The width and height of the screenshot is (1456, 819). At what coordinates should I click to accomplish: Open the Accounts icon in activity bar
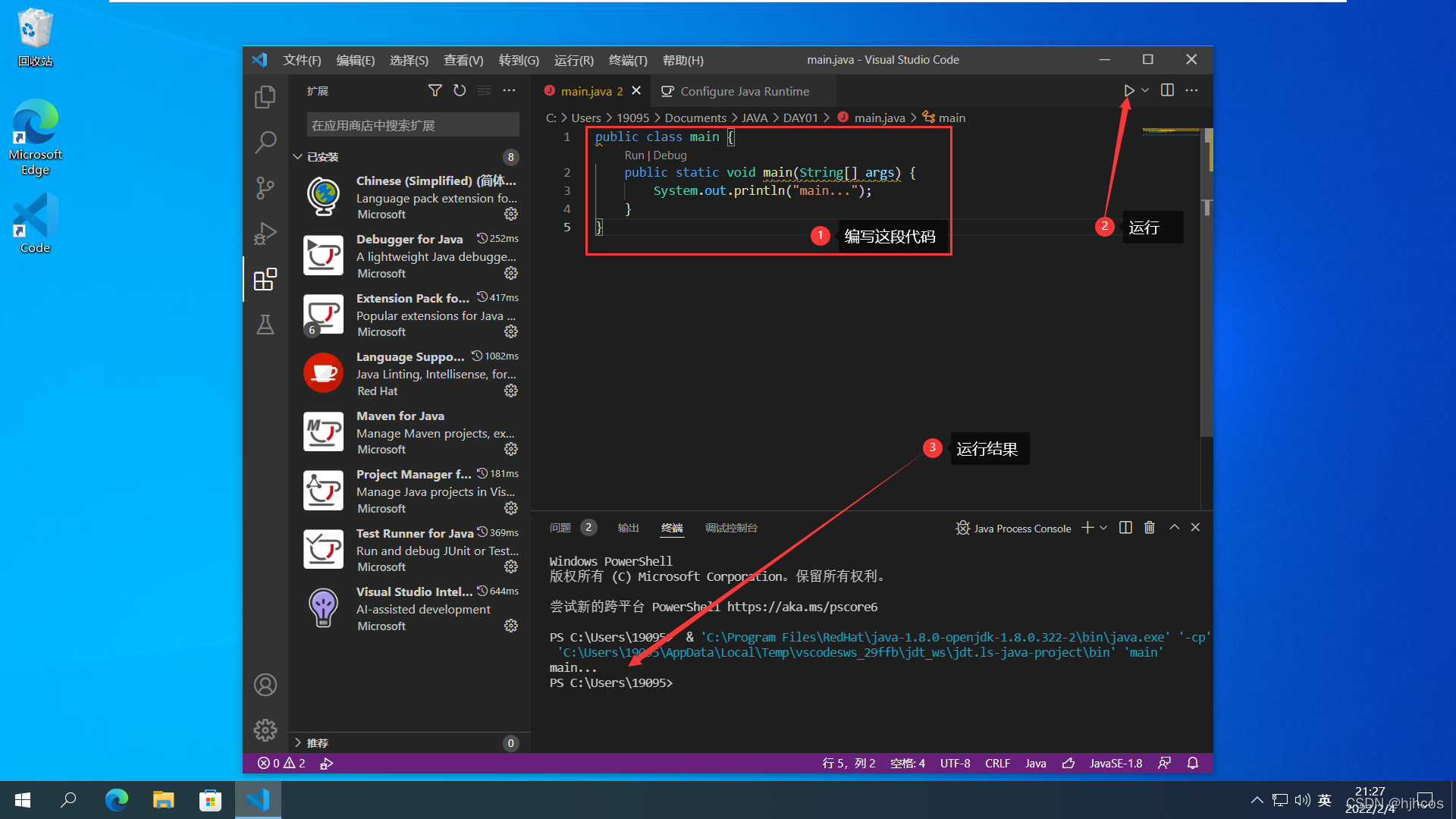(265, 685)
